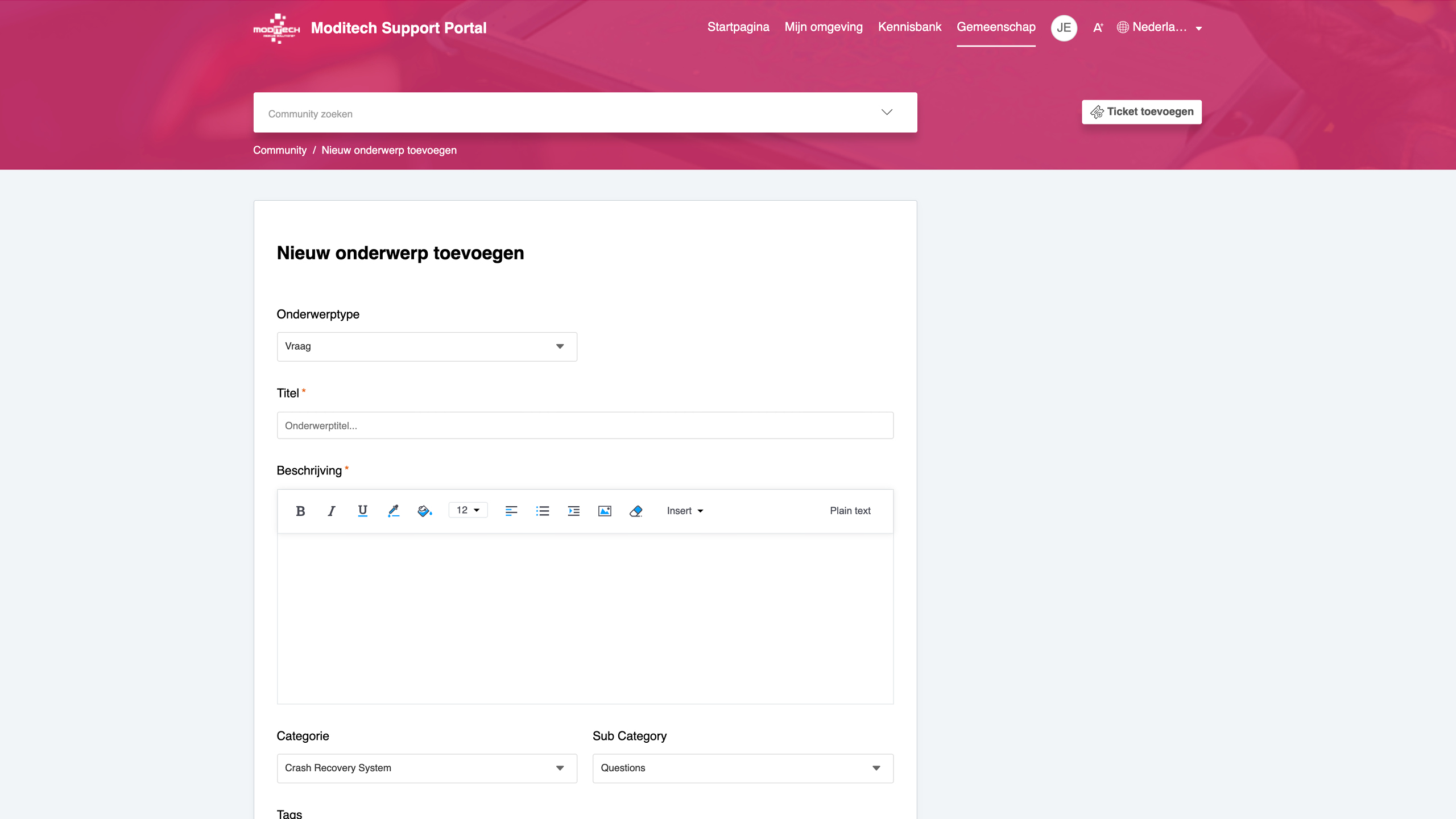Viewport: 1456px width, 819px height.
Task: Insert a bulleted list
Action: pyautogui.click(x=543, y=511)
